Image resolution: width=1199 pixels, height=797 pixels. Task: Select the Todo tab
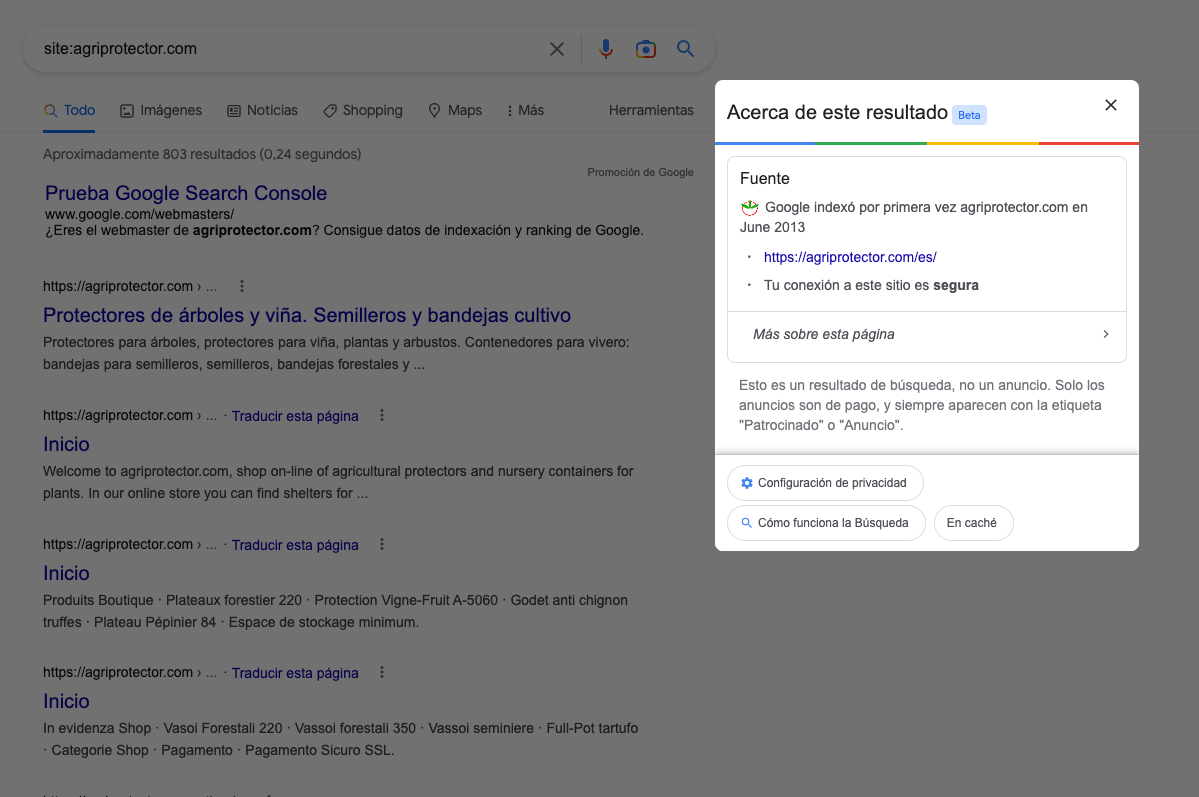coord(70,110)
